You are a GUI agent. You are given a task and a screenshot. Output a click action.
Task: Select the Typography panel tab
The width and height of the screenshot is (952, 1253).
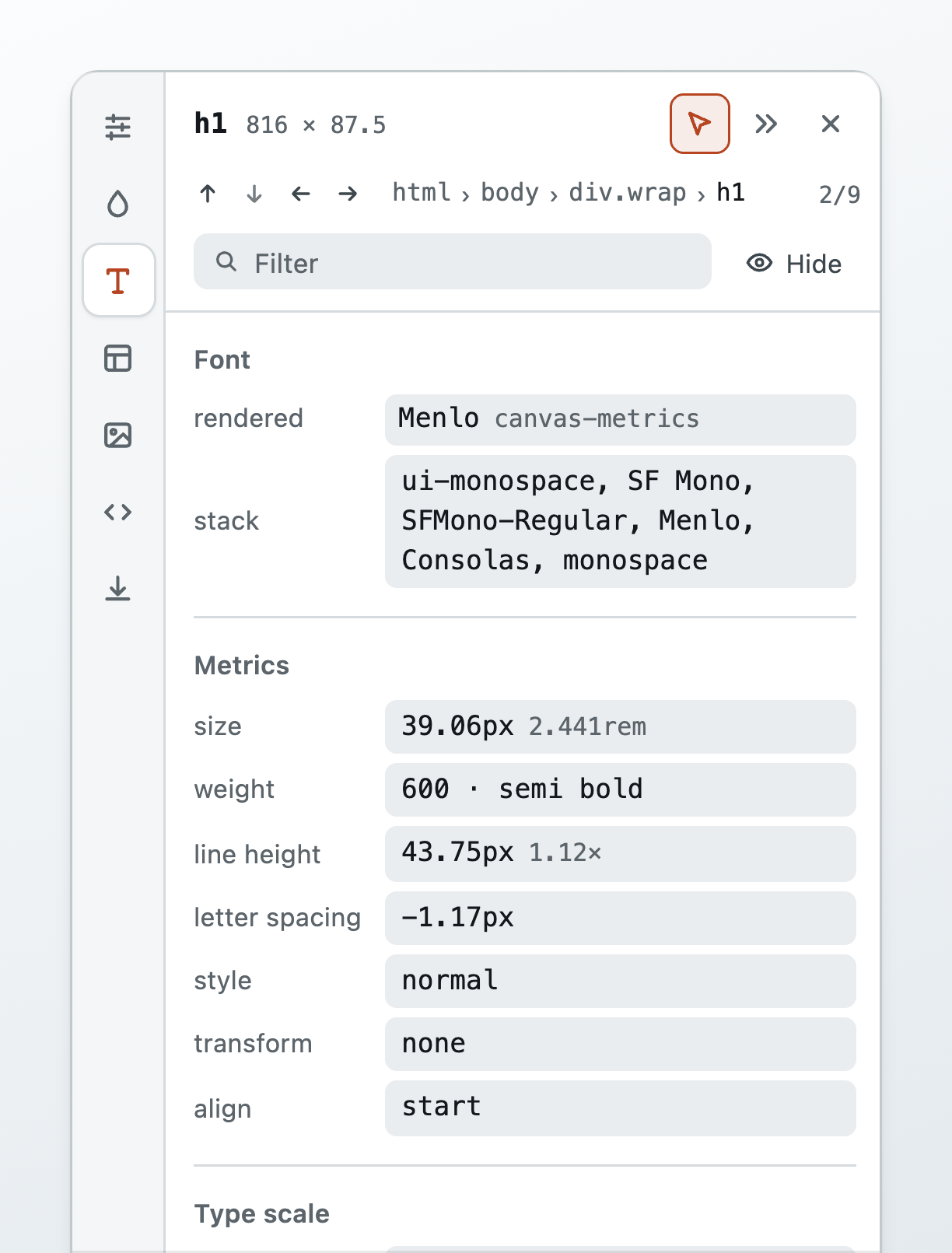[x=118, y=280]
